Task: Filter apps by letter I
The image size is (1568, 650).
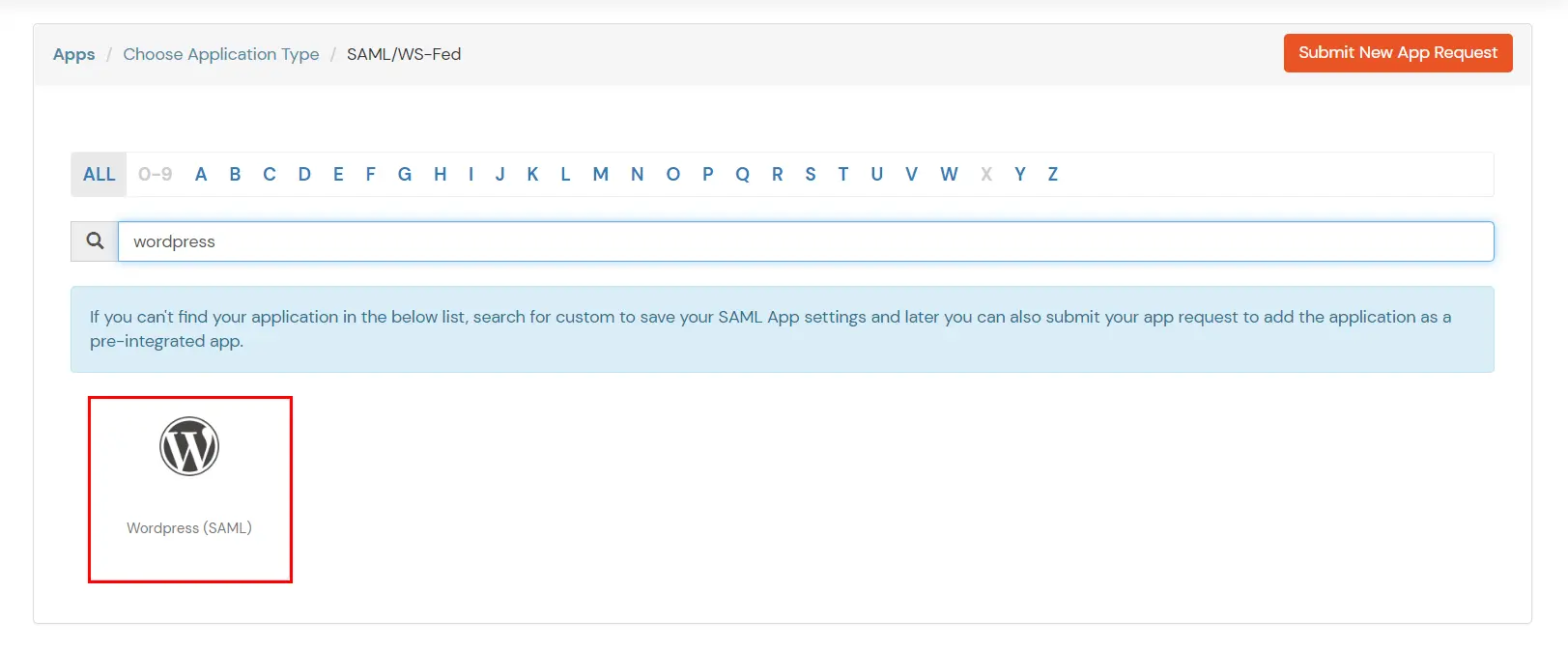Action: (x=470, y=175)
